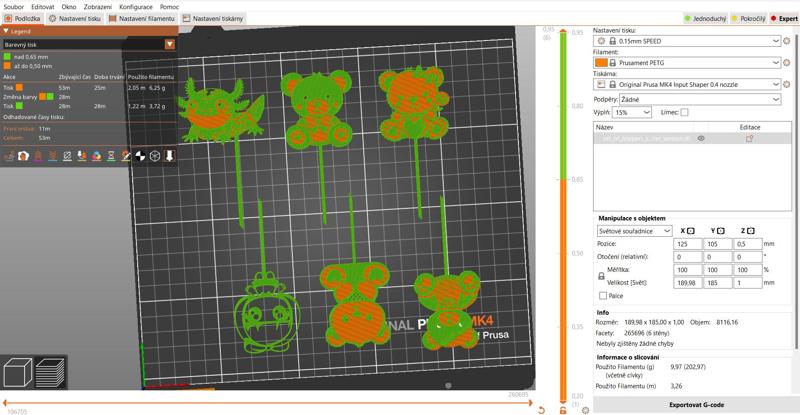Image resolution: width=800 pixels, height=415 pixels.
Task: Toggle the Travel moves visibility icon in legend
Action: [x=9, y=156]
